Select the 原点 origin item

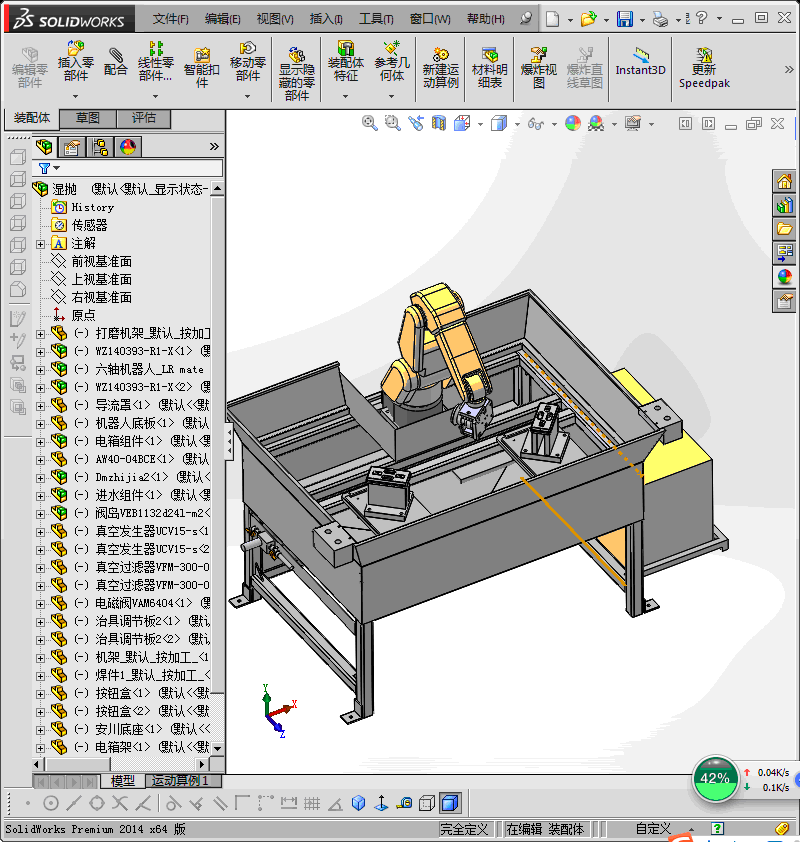click(83, 315)
